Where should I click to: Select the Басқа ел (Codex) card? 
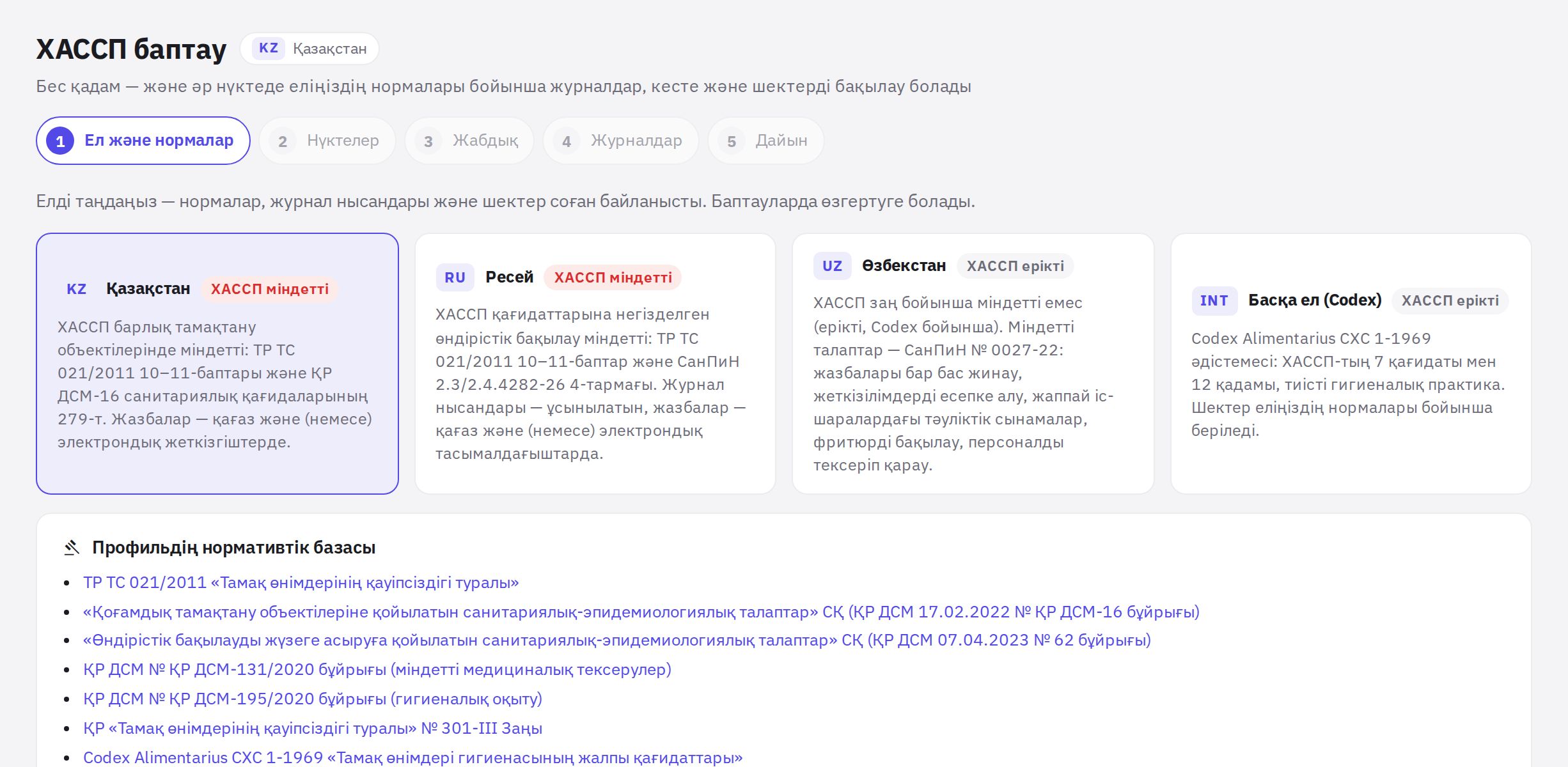1351,364
